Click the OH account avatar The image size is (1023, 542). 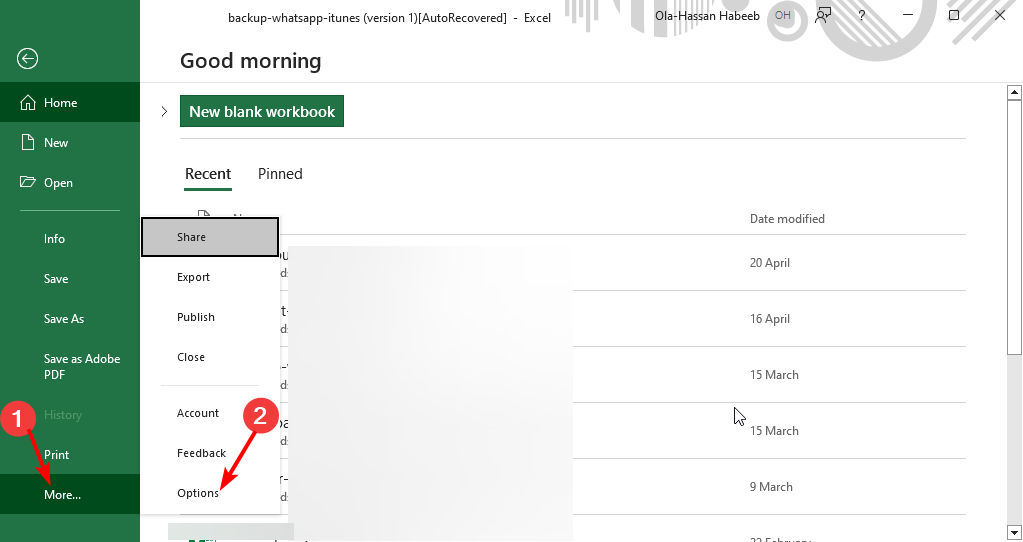(783, 16)
